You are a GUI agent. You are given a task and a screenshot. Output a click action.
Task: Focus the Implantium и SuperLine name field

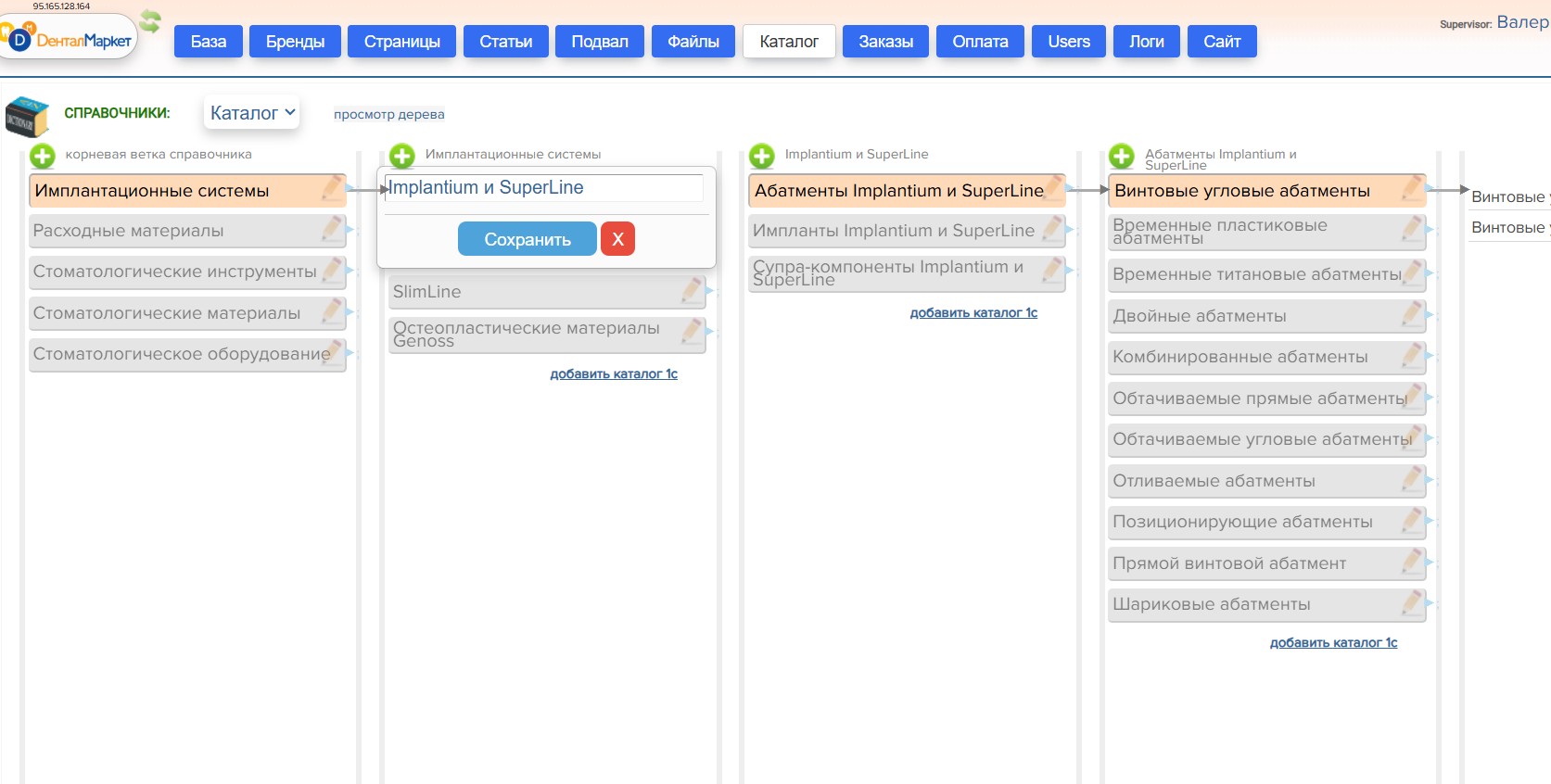tap(544, 187)
